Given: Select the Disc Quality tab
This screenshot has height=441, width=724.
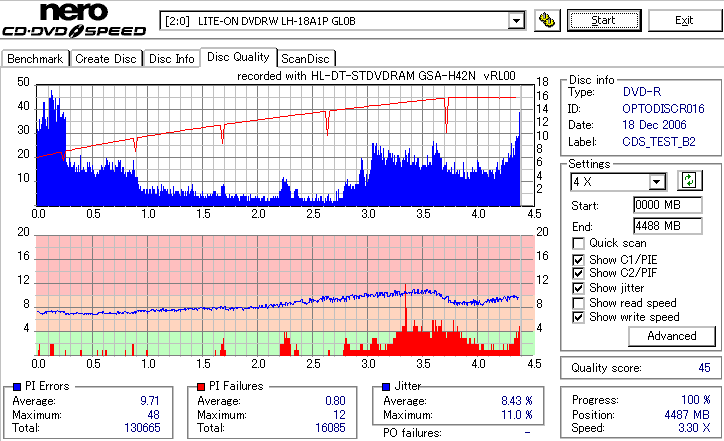Looking at the screenshot, I should pos(238,57).
